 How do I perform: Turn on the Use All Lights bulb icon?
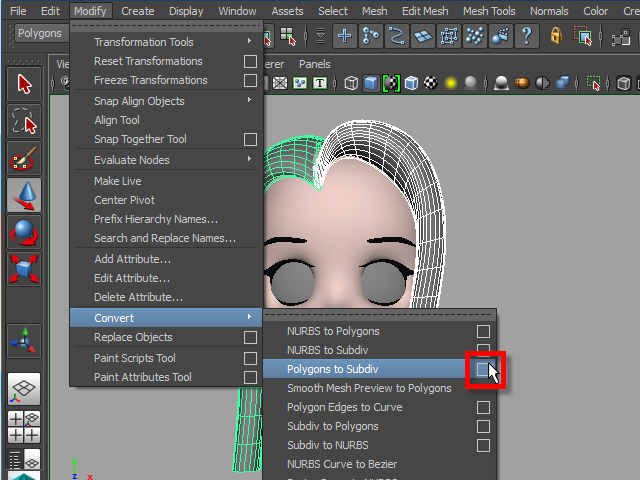point(451,83)
